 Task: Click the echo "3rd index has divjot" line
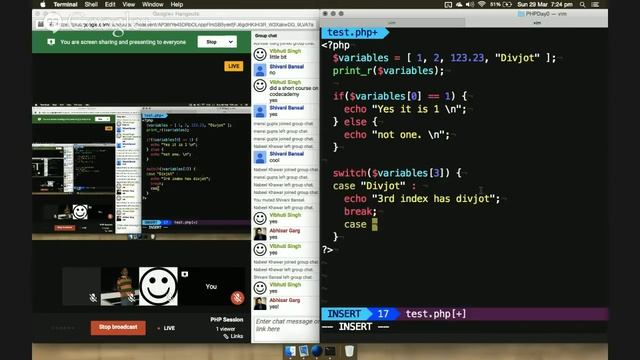422,199
